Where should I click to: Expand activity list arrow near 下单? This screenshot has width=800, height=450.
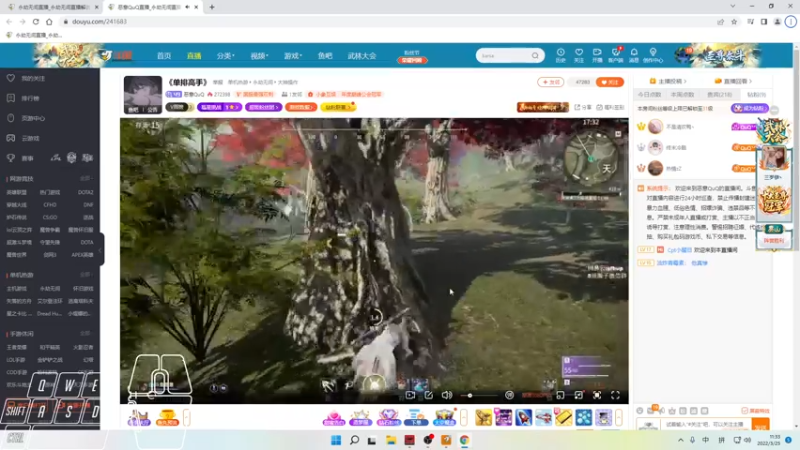pos(464,417)
